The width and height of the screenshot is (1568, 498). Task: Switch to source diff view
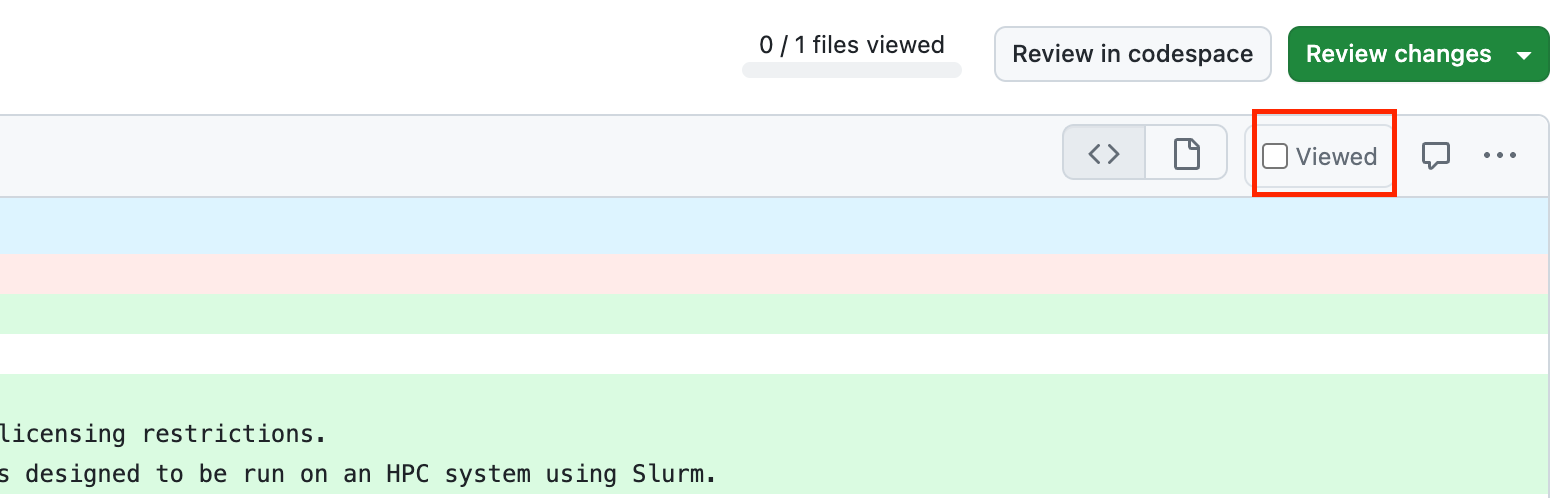tap(1104, 153)
